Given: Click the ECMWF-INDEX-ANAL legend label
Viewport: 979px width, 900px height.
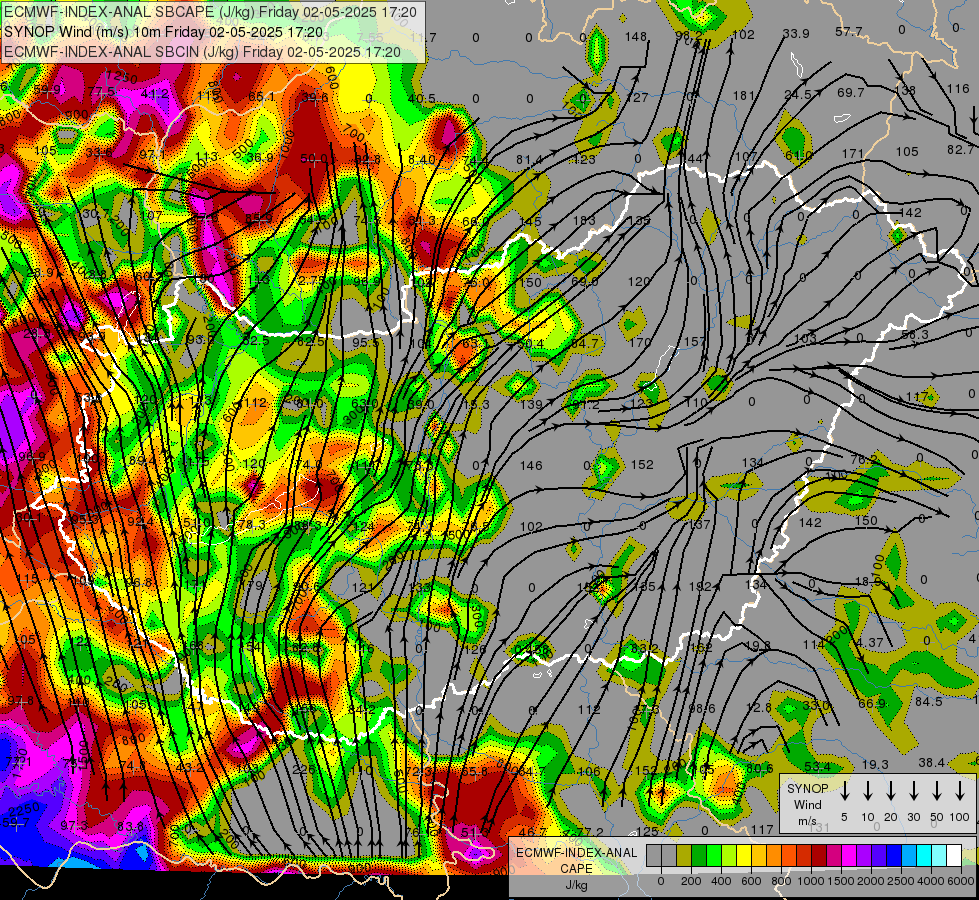Looking at the screenshot, I should [576, 853].
